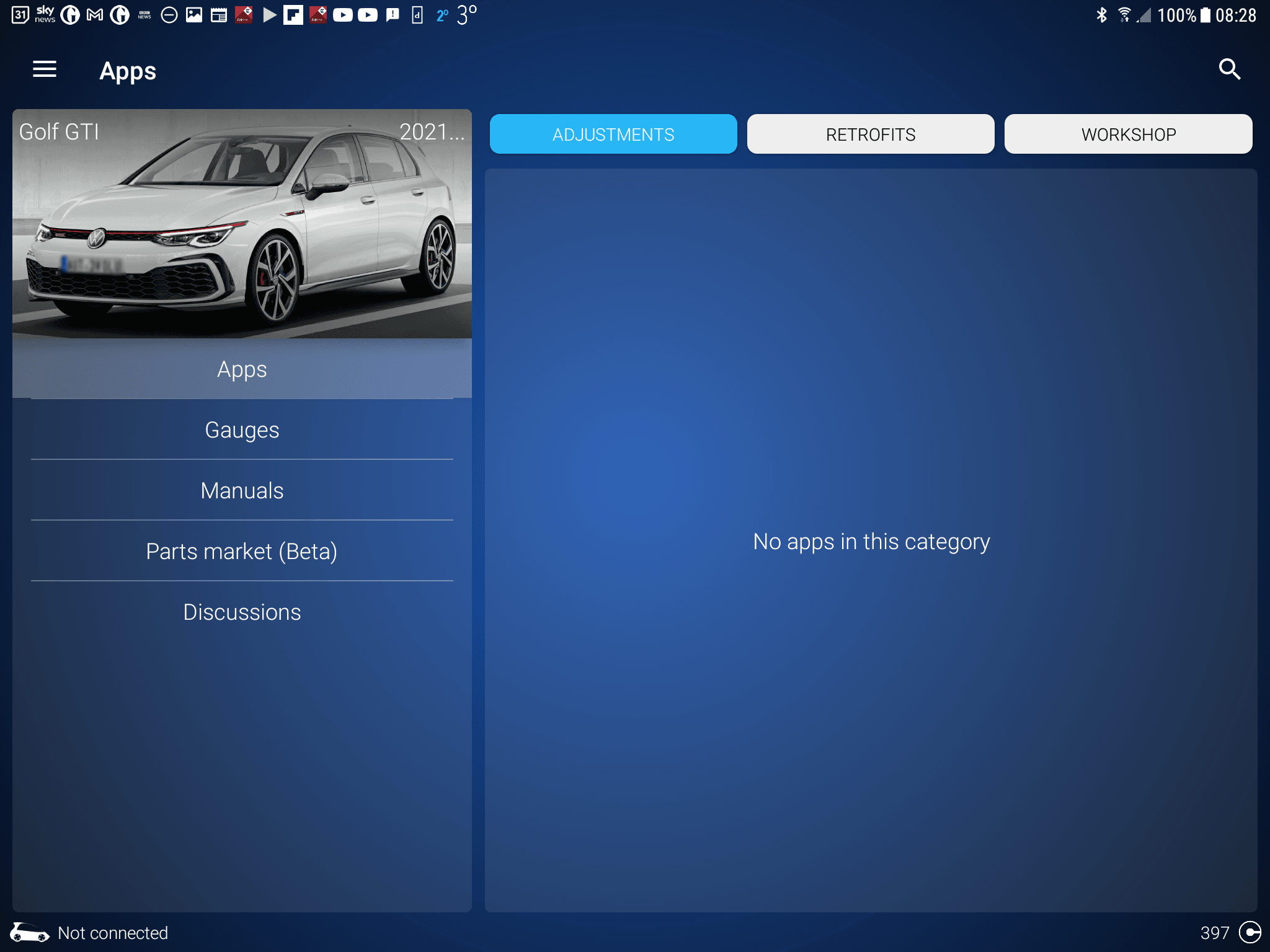Tap calendar 31 status bar icon
The height and width of the screenshot is (952, 1270).
point(20,15)
